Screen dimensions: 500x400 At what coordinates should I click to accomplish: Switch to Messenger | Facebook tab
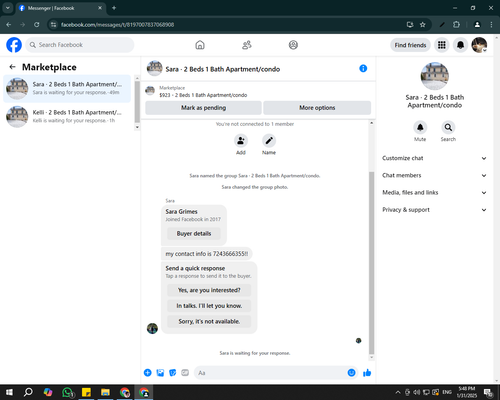click(x=61, y=8)
